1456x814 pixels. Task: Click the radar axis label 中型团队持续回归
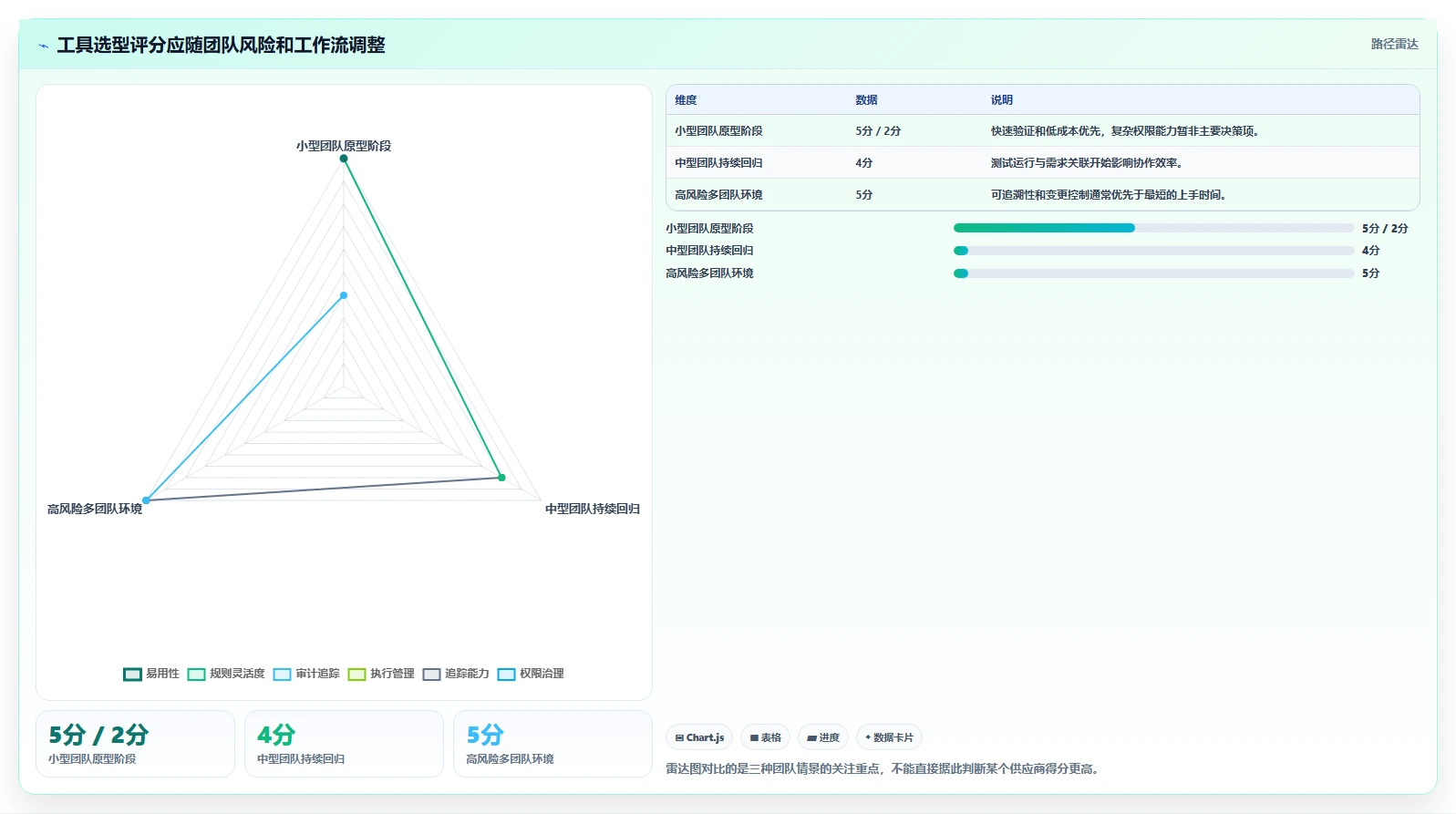(593, 509)
